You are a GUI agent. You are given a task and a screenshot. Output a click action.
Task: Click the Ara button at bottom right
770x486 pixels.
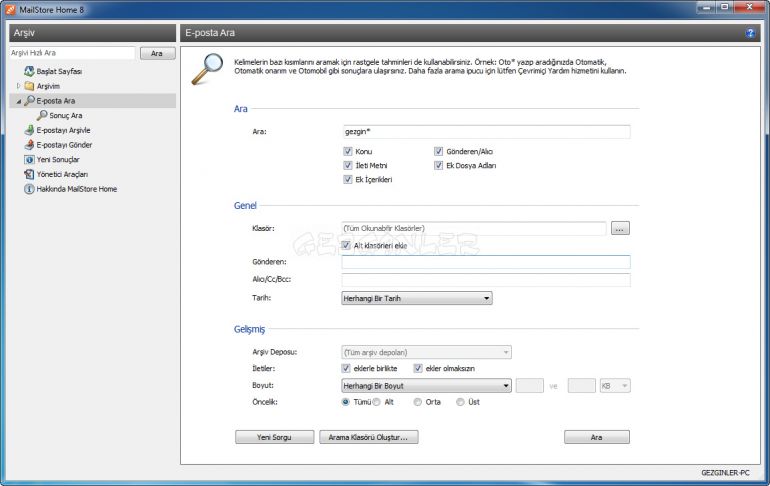pos(597,437)
